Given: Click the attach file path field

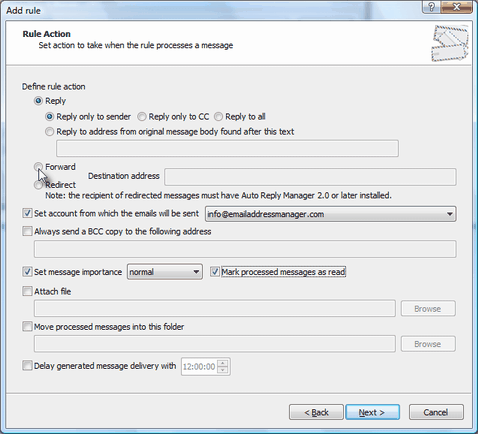Looking at the screenshot, I should 215,308.
